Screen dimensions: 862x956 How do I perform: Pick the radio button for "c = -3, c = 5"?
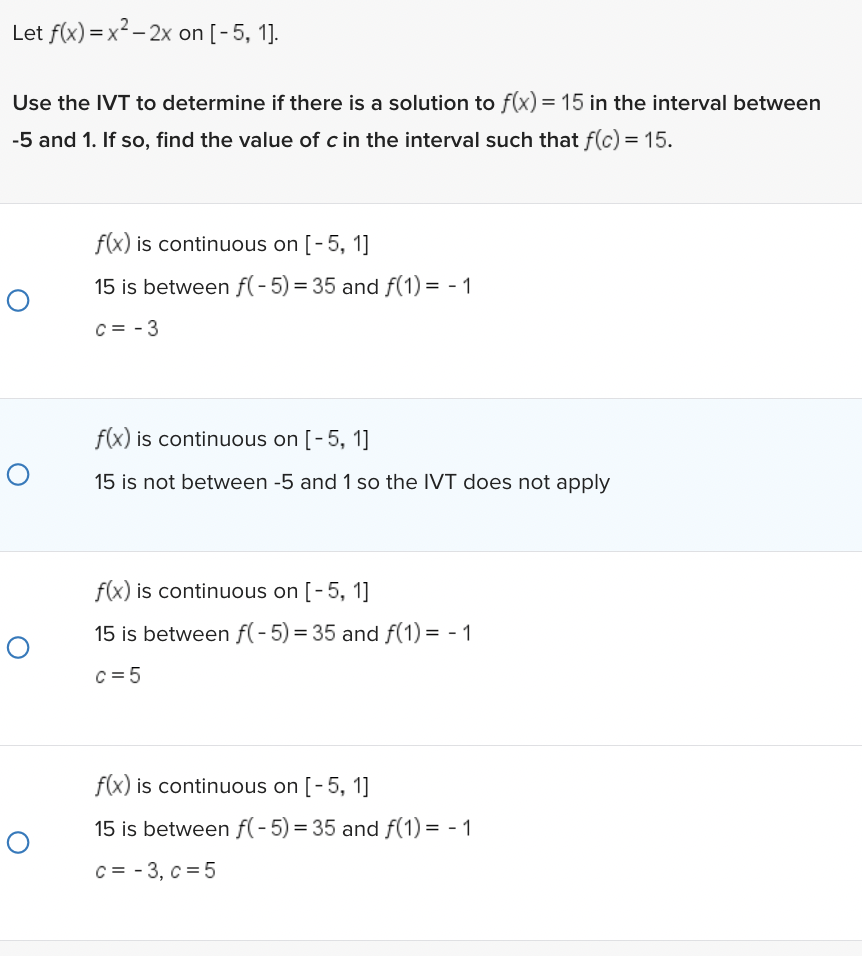pyautogui.click(x=16, y=843)
